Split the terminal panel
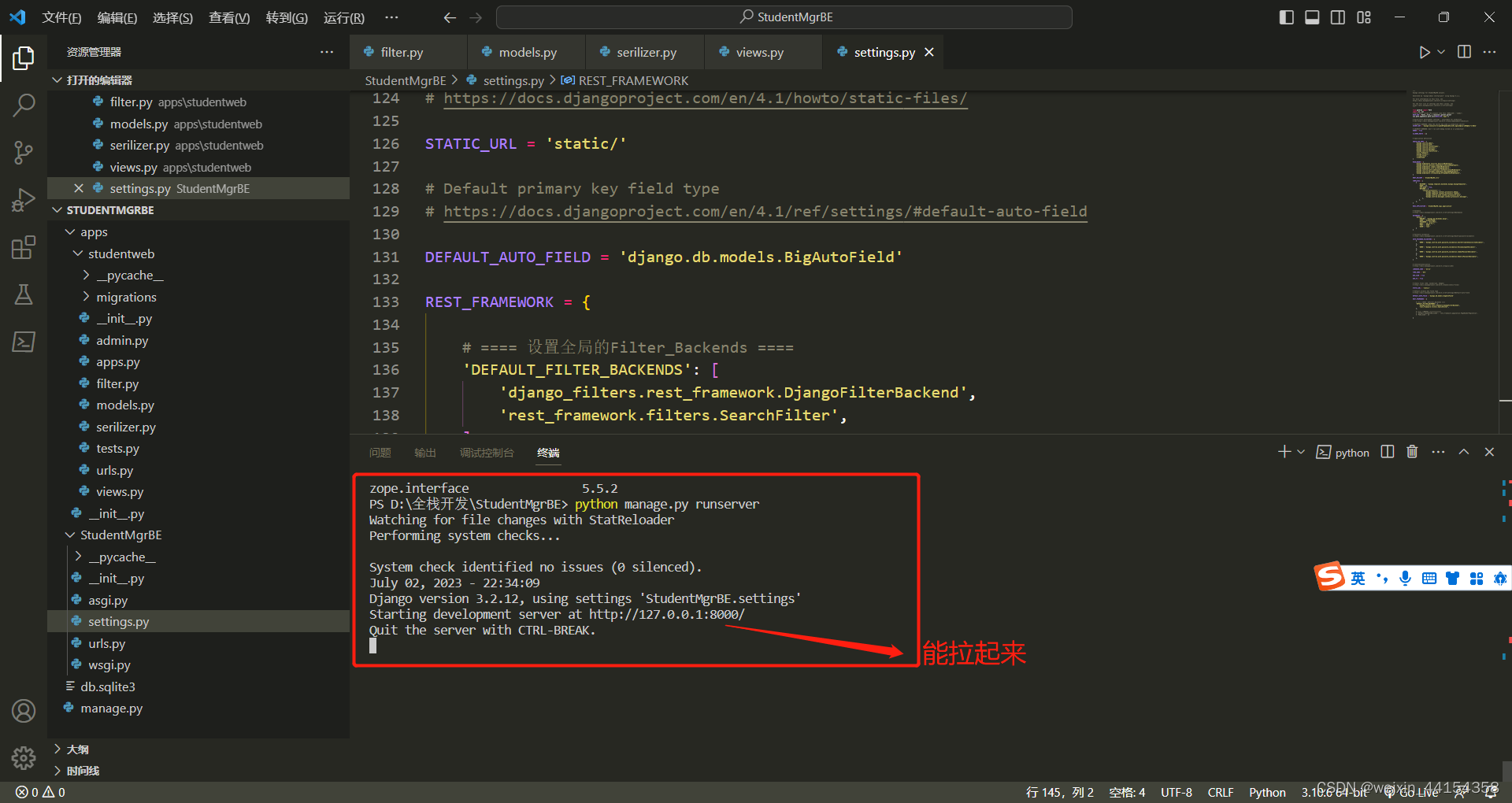The image size is (1512, 803). (1388, 452)
